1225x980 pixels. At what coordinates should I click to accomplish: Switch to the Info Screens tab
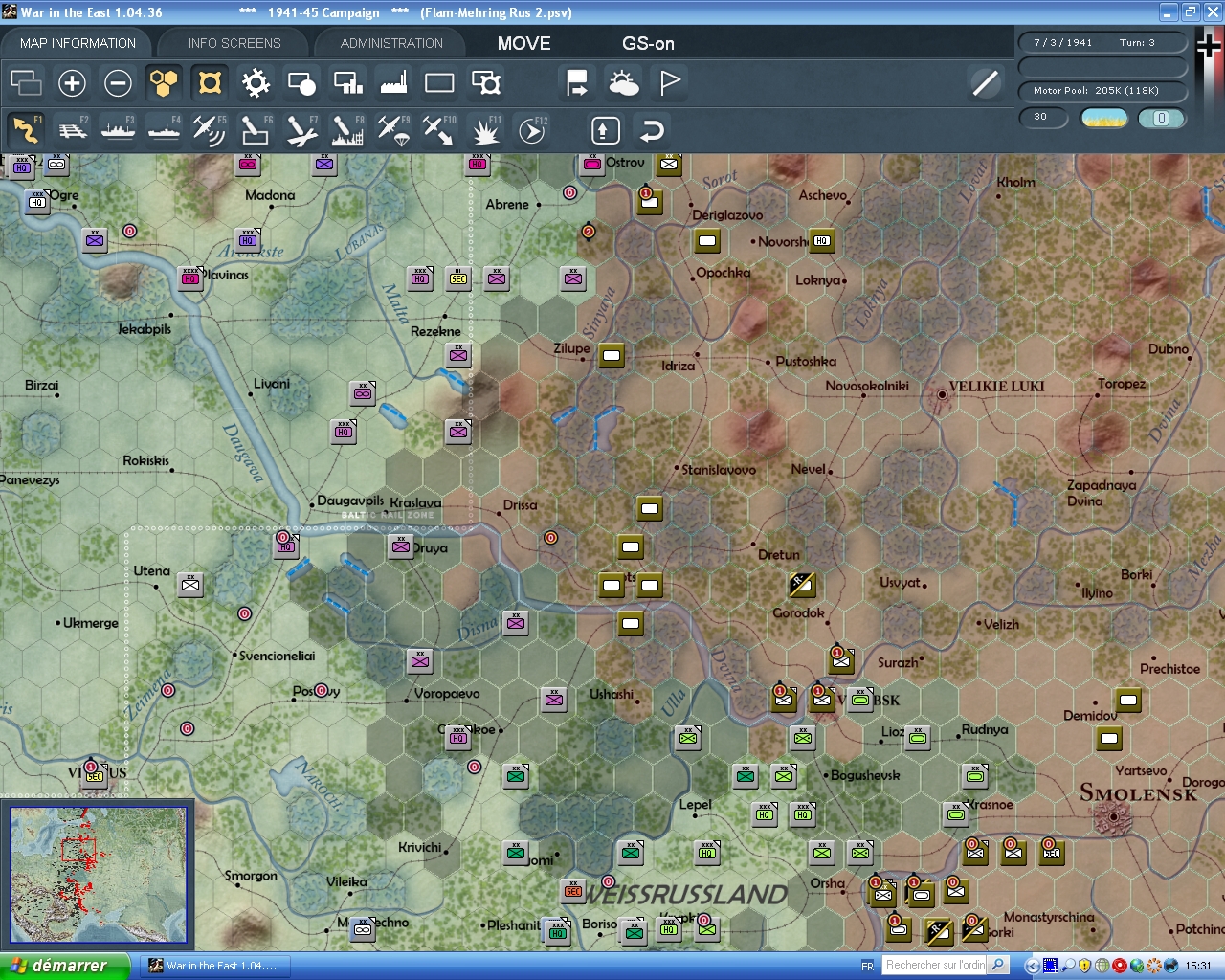[234, 43]
